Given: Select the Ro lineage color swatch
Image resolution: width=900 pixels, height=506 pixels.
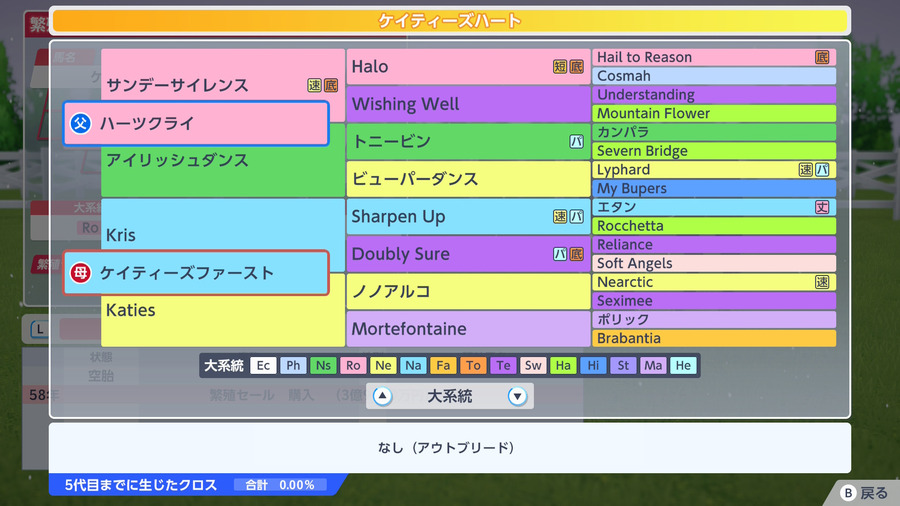Looking at the screenshot, I should (353, 365).
